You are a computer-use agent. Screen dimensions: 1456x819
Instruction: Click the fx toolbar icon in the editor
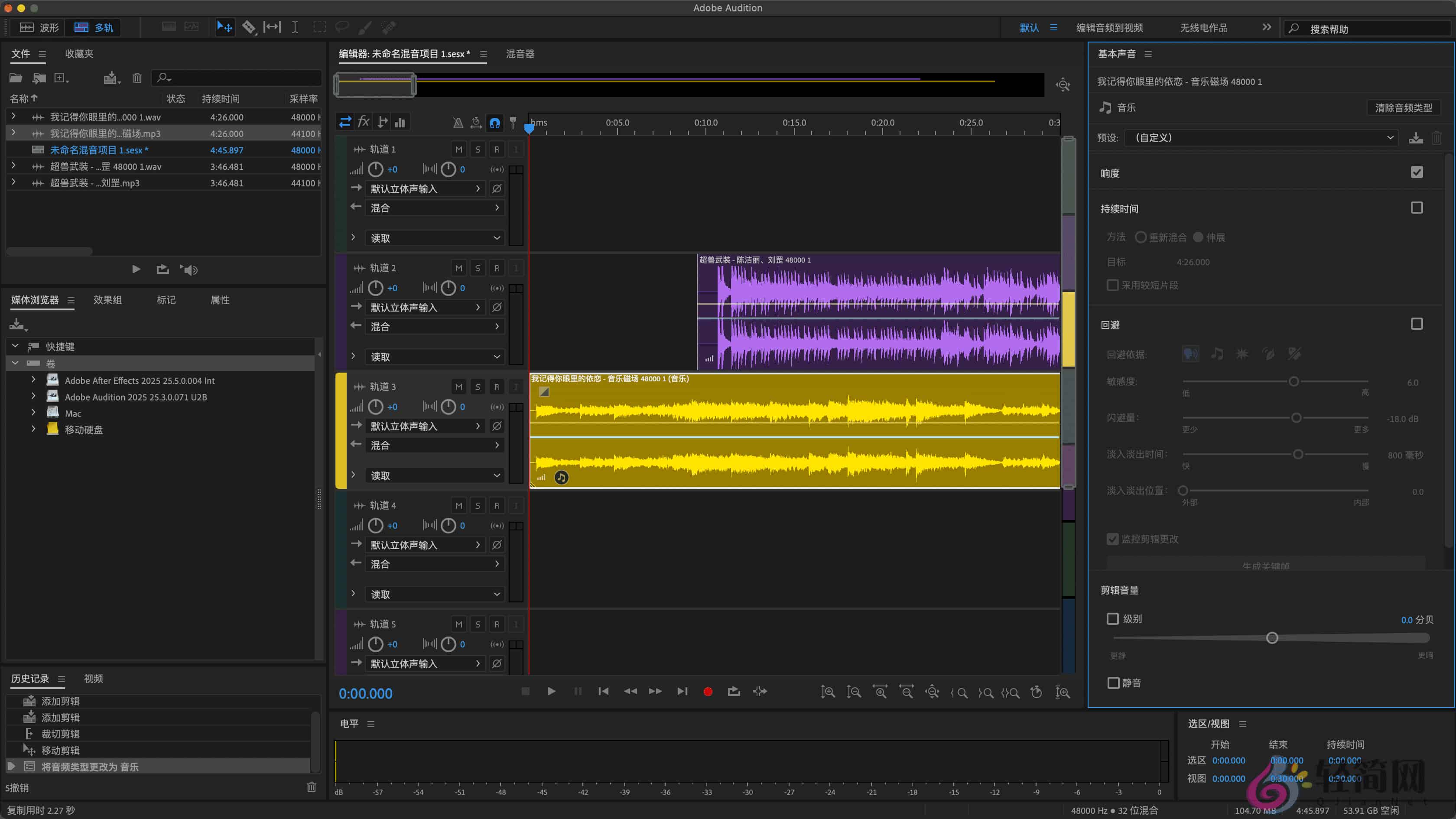pos(364,121)
